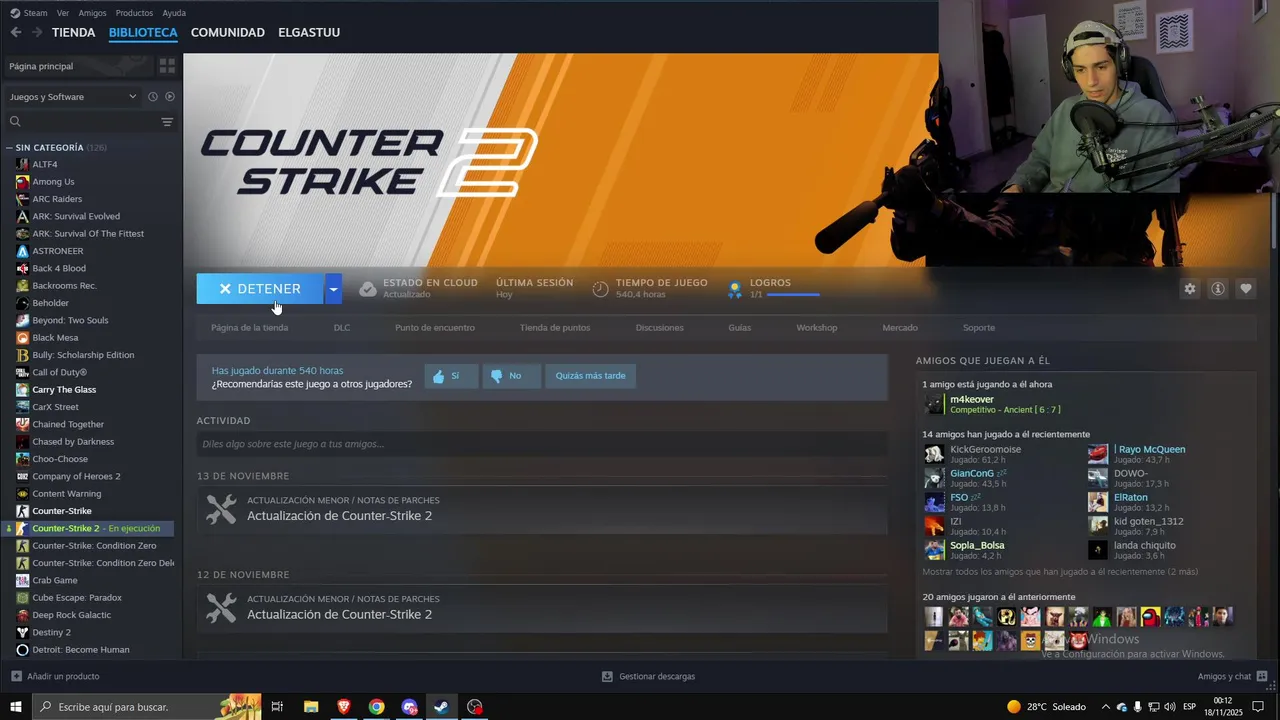Open the Soporte tab
1280x720 pixels.
979,328
